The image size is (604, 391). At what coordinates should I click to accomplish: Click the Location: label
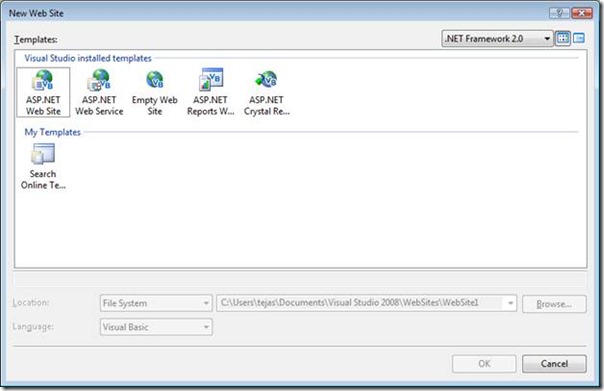click(x=31, y=303)
